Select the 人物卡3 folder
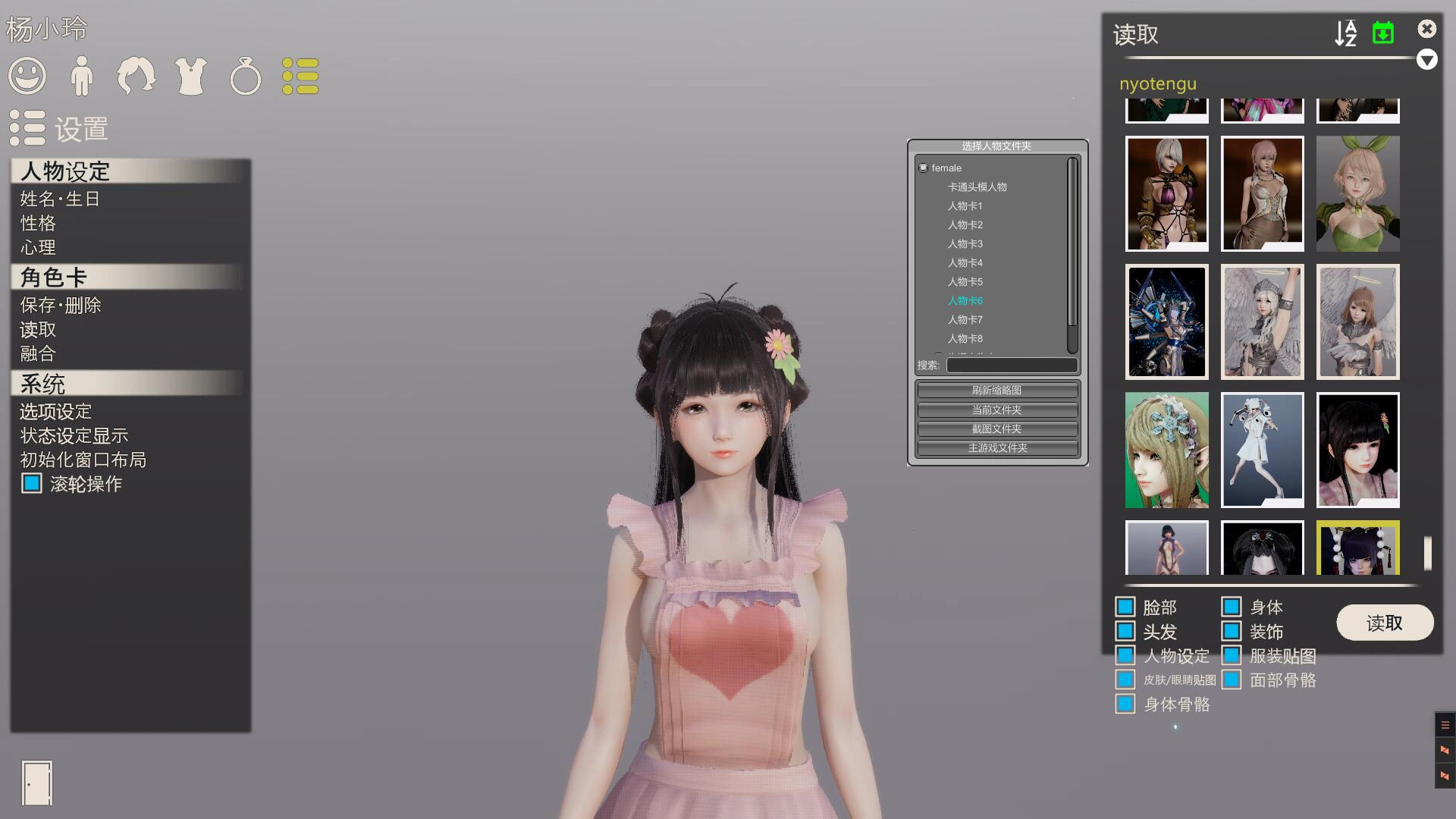The height and width of the screenshot is (819, 1456). pos(965,243)
